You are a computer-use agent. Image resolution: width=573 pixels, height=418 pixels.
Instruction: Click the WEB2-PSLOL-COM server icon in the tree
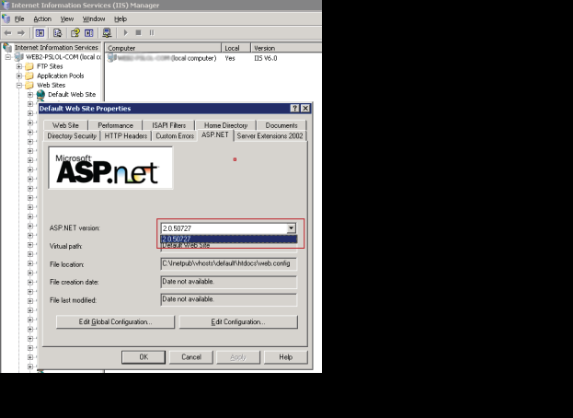pos(19,57)
